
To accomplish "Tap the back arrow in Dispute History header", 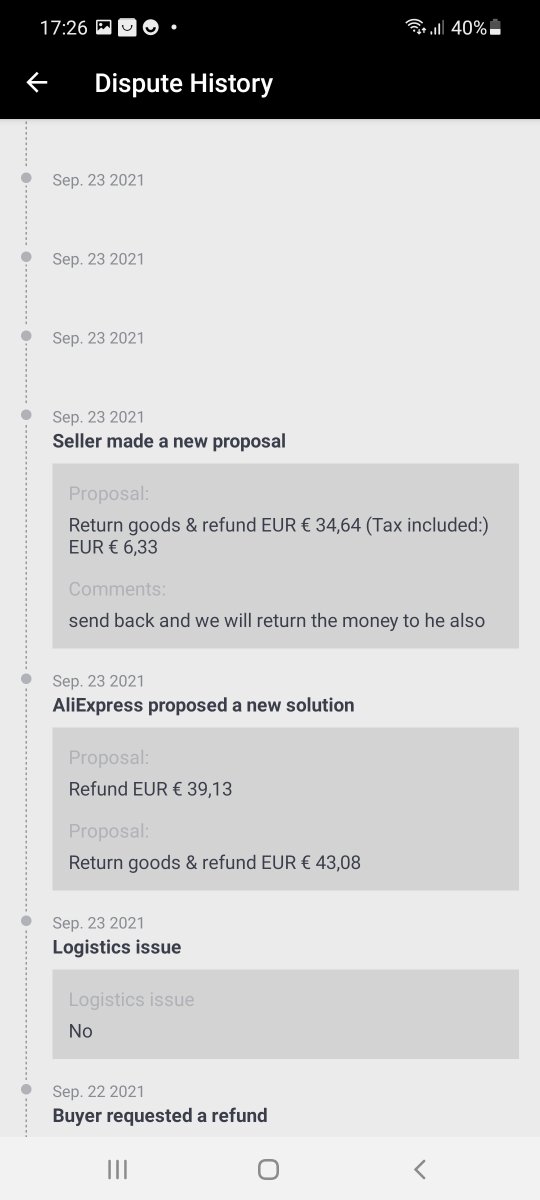I will (x=37, y=83).
